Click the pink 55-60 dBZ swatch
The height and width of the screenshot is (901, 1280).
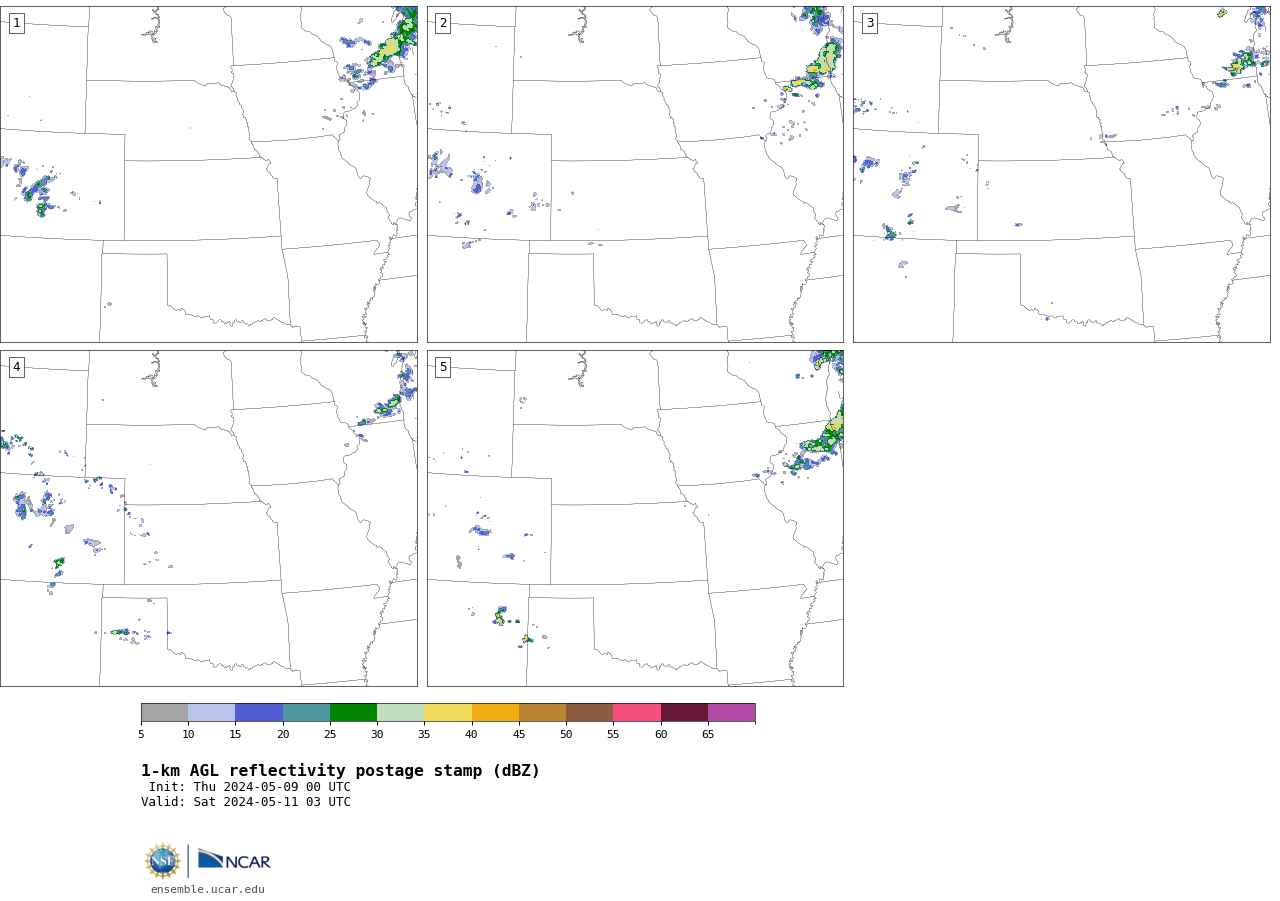637,712
